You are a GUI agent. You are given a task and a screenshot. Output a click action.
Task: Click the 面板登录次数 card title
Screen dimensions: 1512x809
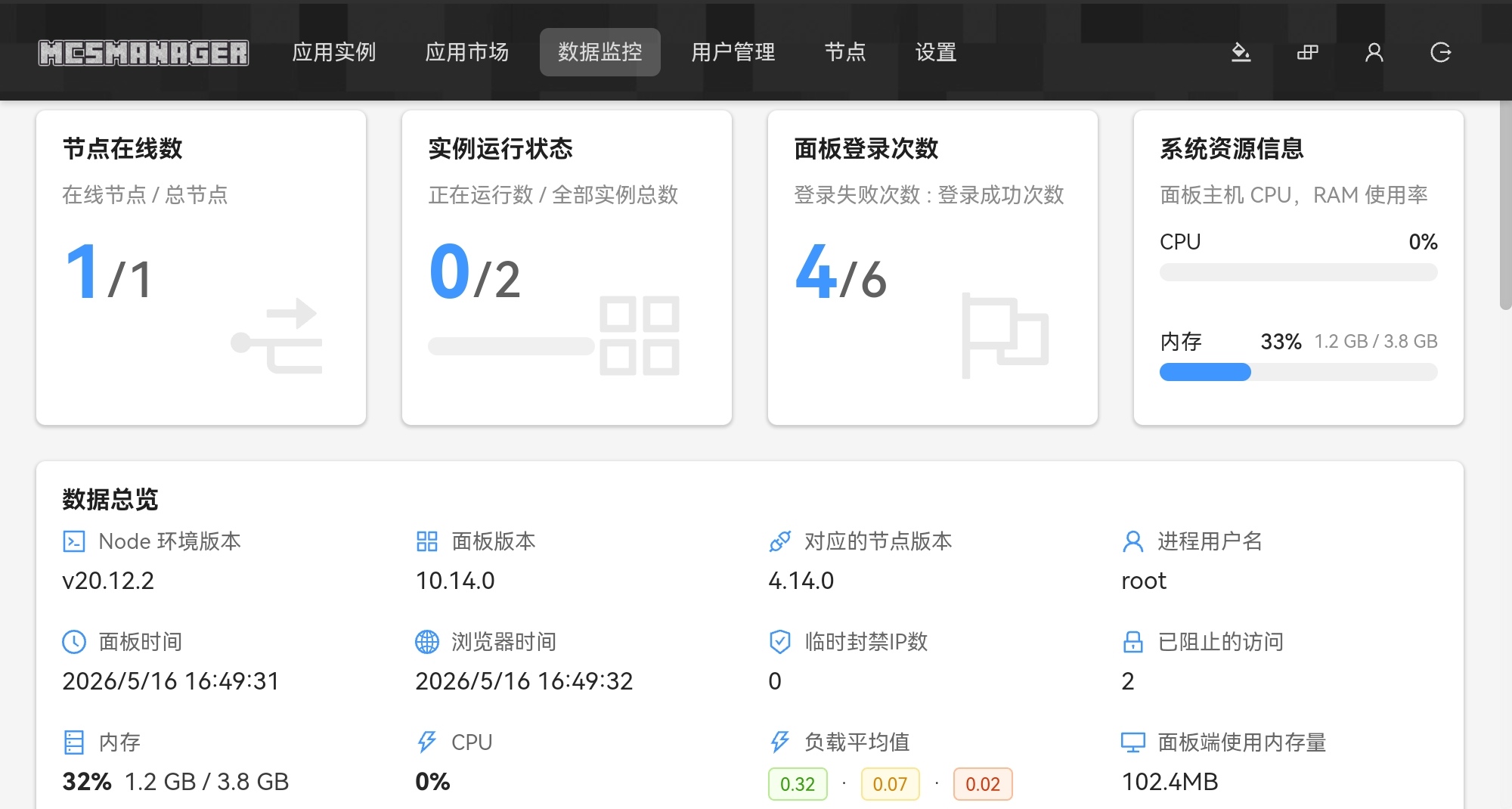click(x=866, y=148)
